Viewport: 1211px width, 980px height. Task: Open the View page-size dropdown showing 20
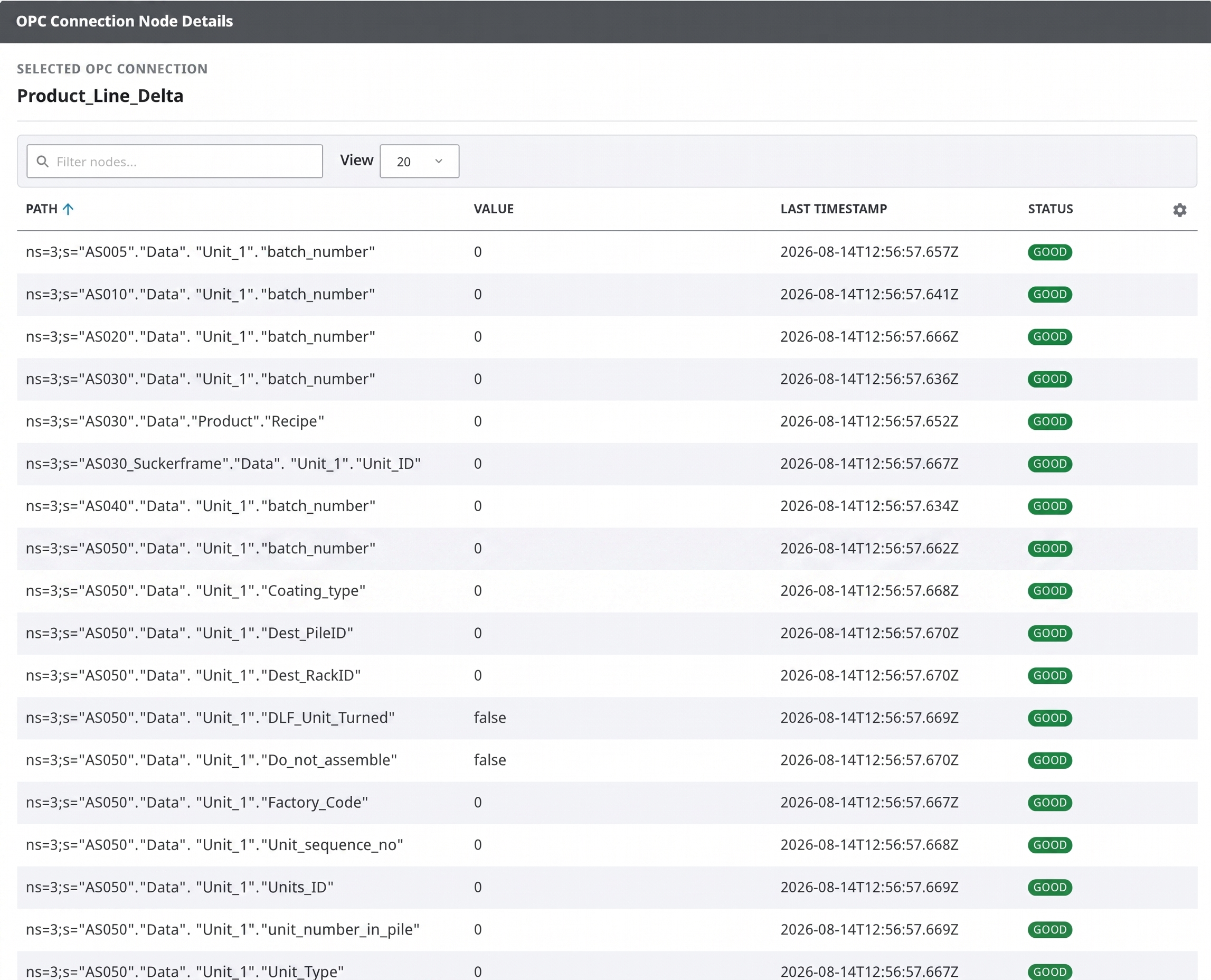(x=419, y=162)
